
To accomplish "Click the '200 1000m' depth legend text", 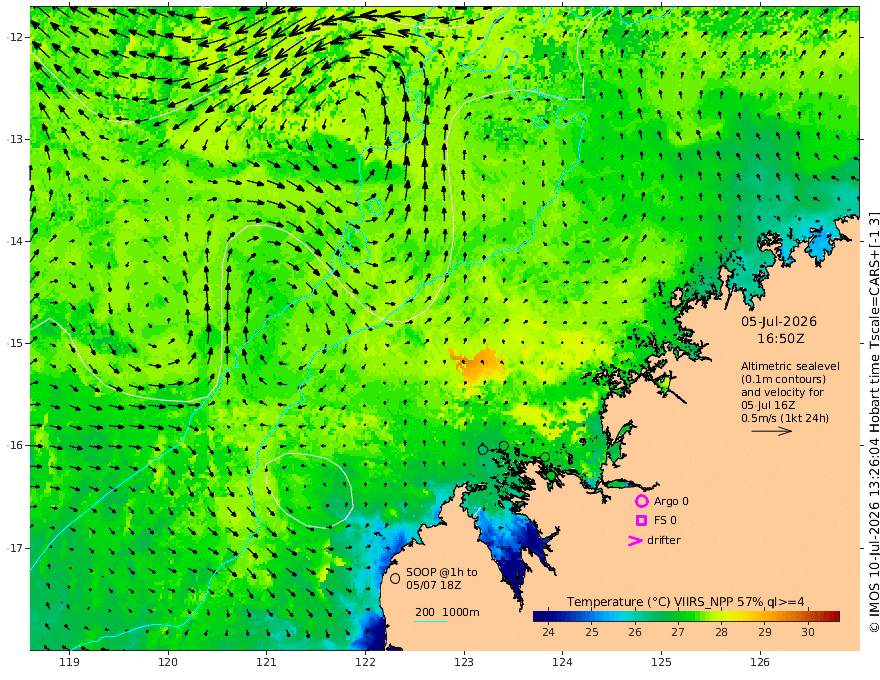I will tap(447, 612).
